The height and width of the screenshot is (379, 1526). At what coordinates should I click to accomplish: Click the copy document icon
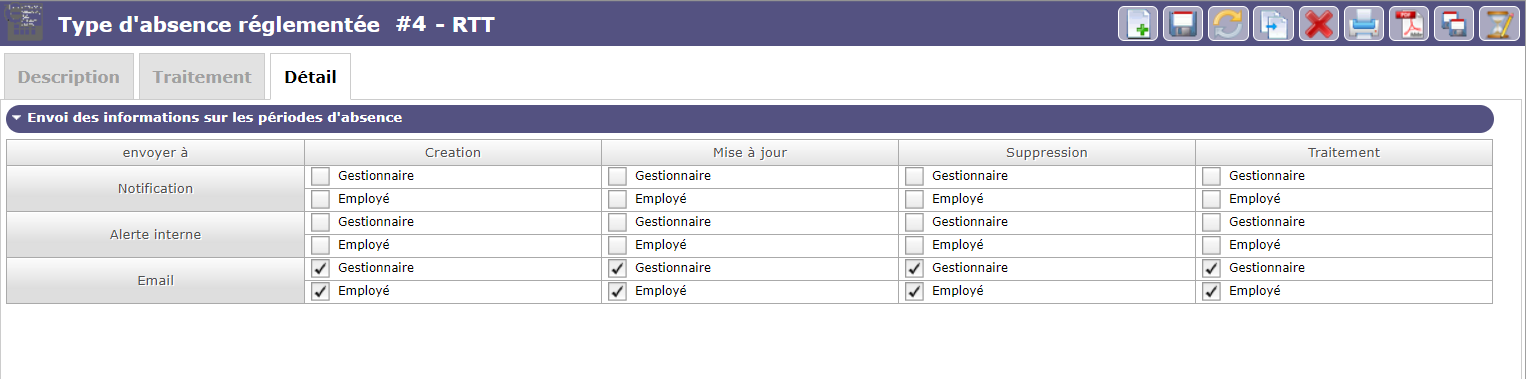tap(1273, 23)
